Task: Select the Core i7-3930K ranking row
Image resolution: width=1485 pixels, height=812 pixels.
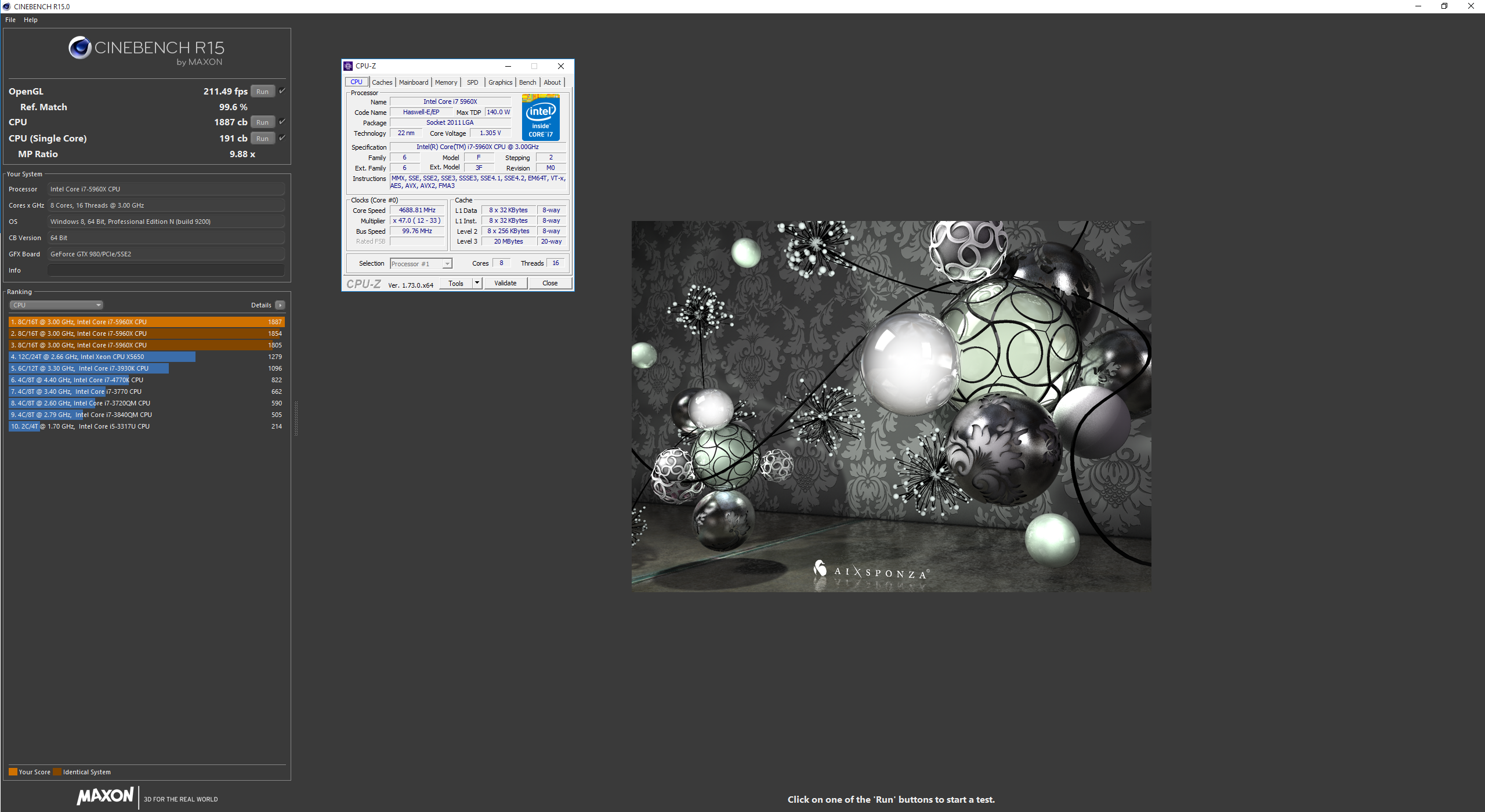Action: [x=146, y=368]
